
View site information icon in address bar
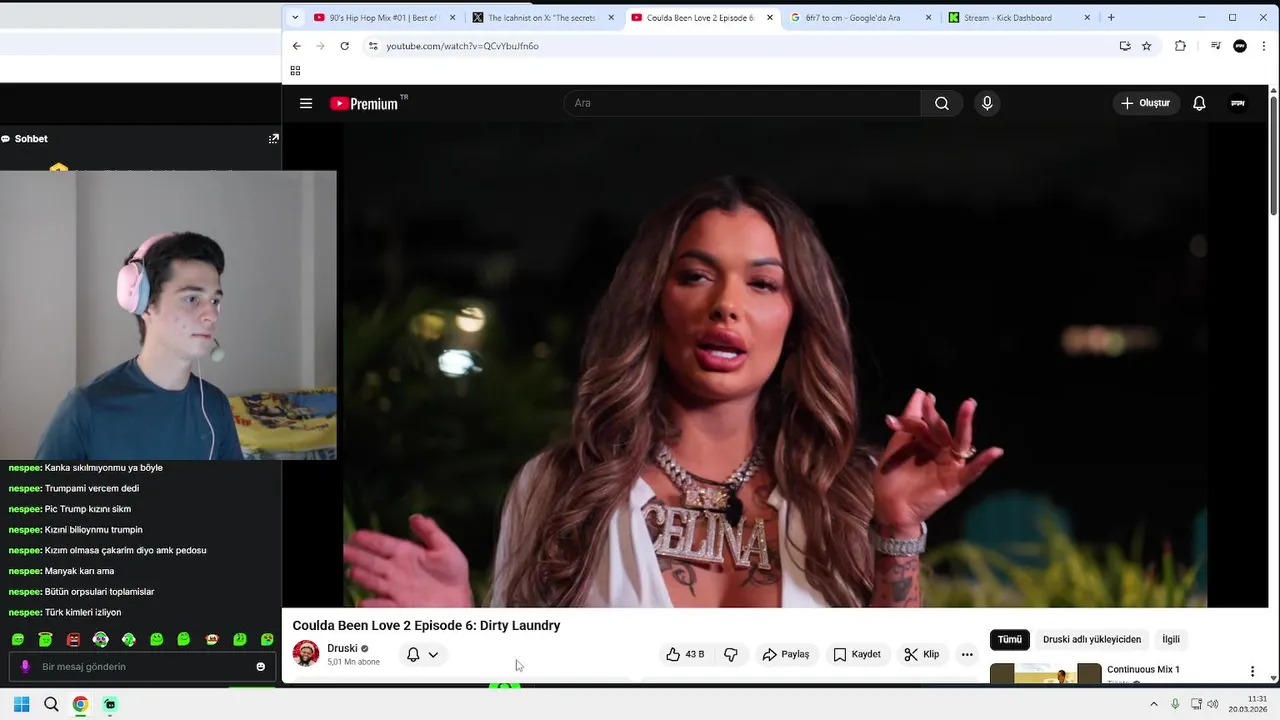point(373,46)
